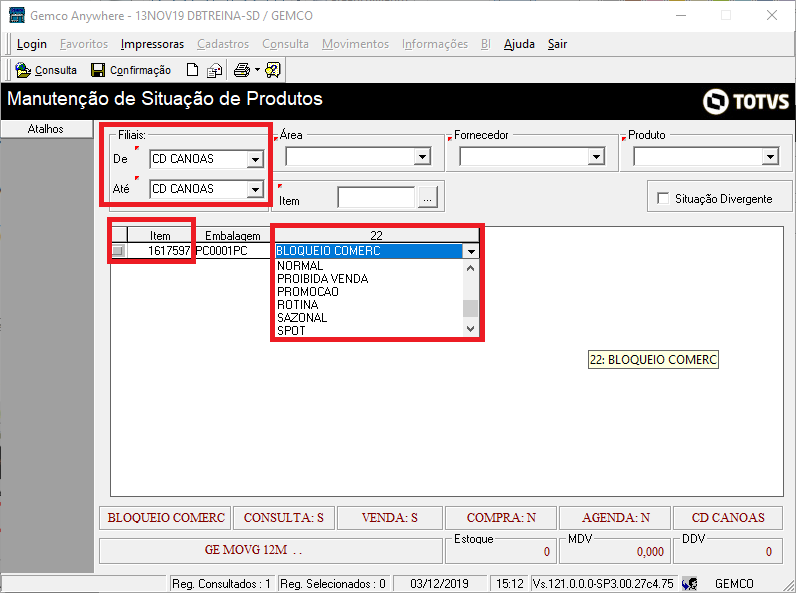Click the list scrollbar up arrow
Screen dimensions: 796x593
pos(471,268)
